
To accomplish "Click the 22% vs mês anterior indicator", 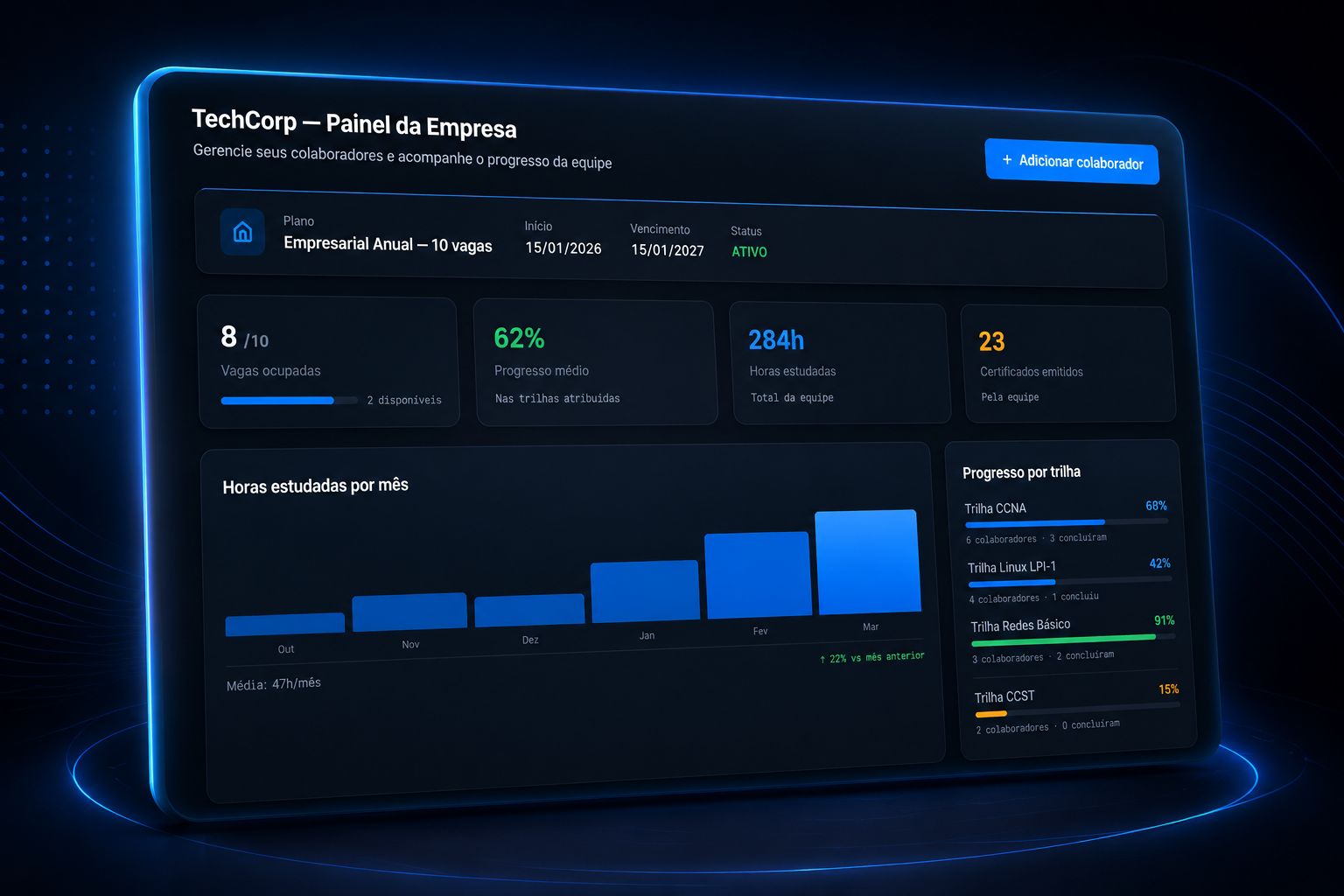I will point(871,657).
